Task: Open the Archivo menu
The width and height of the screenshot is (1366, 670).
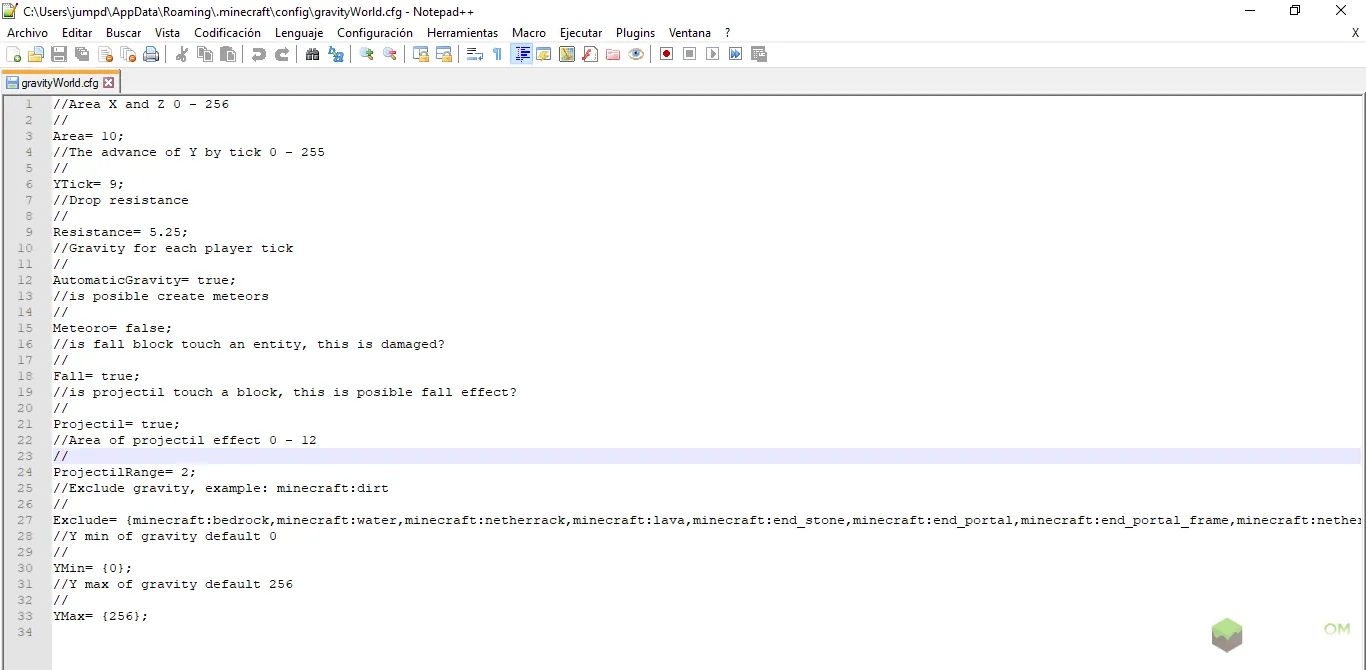Action: [27, 33]
